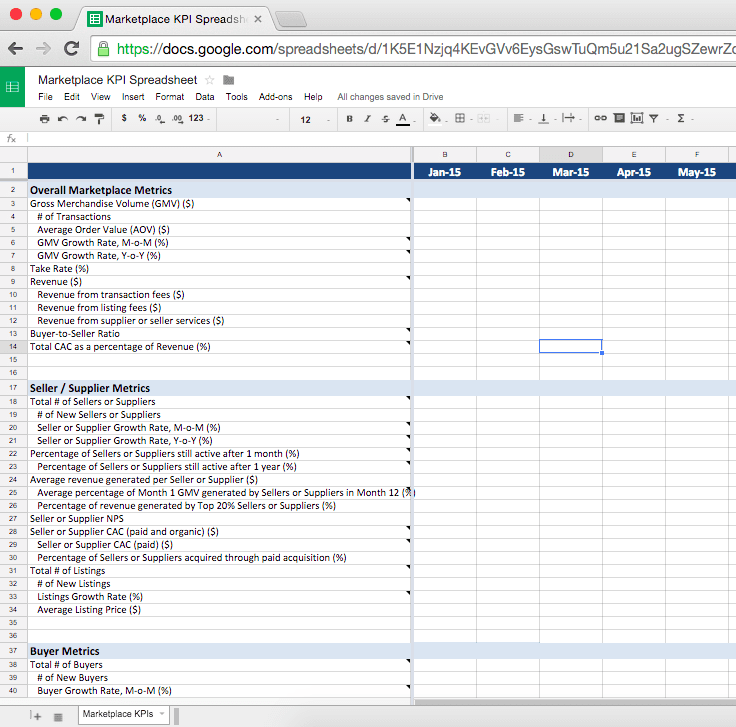
Task: Click the Insert chart icon
Action: coord(636,119)
